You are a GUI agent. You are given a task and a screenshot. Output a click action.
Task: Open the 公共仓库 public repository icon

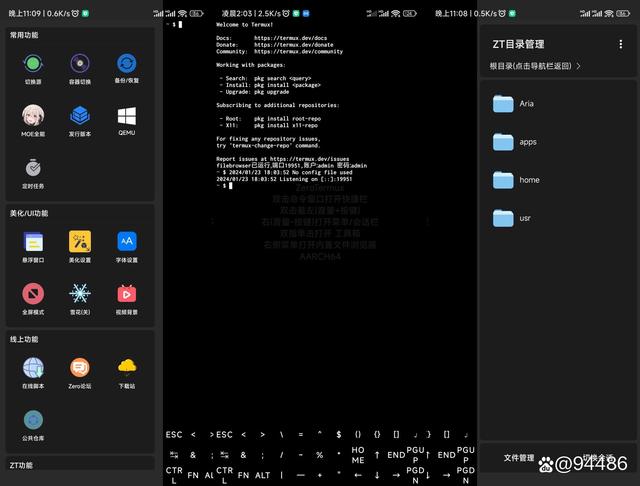(x=33, y=420)
